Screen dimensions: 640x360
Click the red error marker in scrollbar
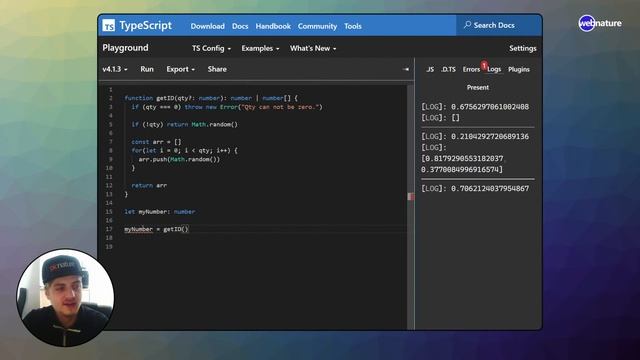tap(411, 197)
